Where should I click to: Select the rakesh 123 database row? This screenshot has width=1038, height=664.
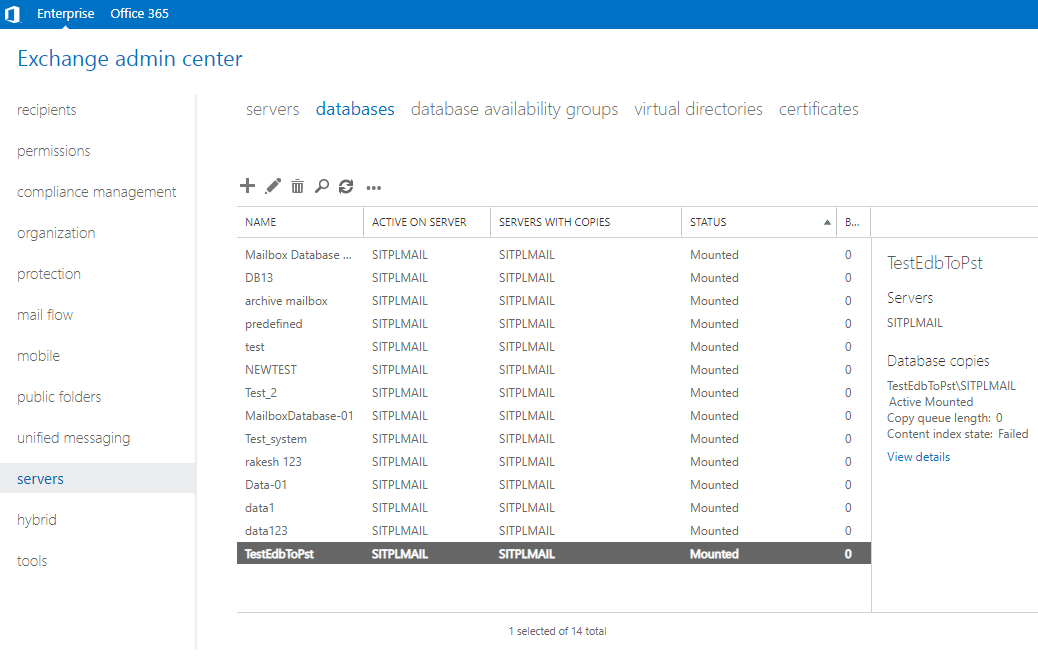(273, 462)
